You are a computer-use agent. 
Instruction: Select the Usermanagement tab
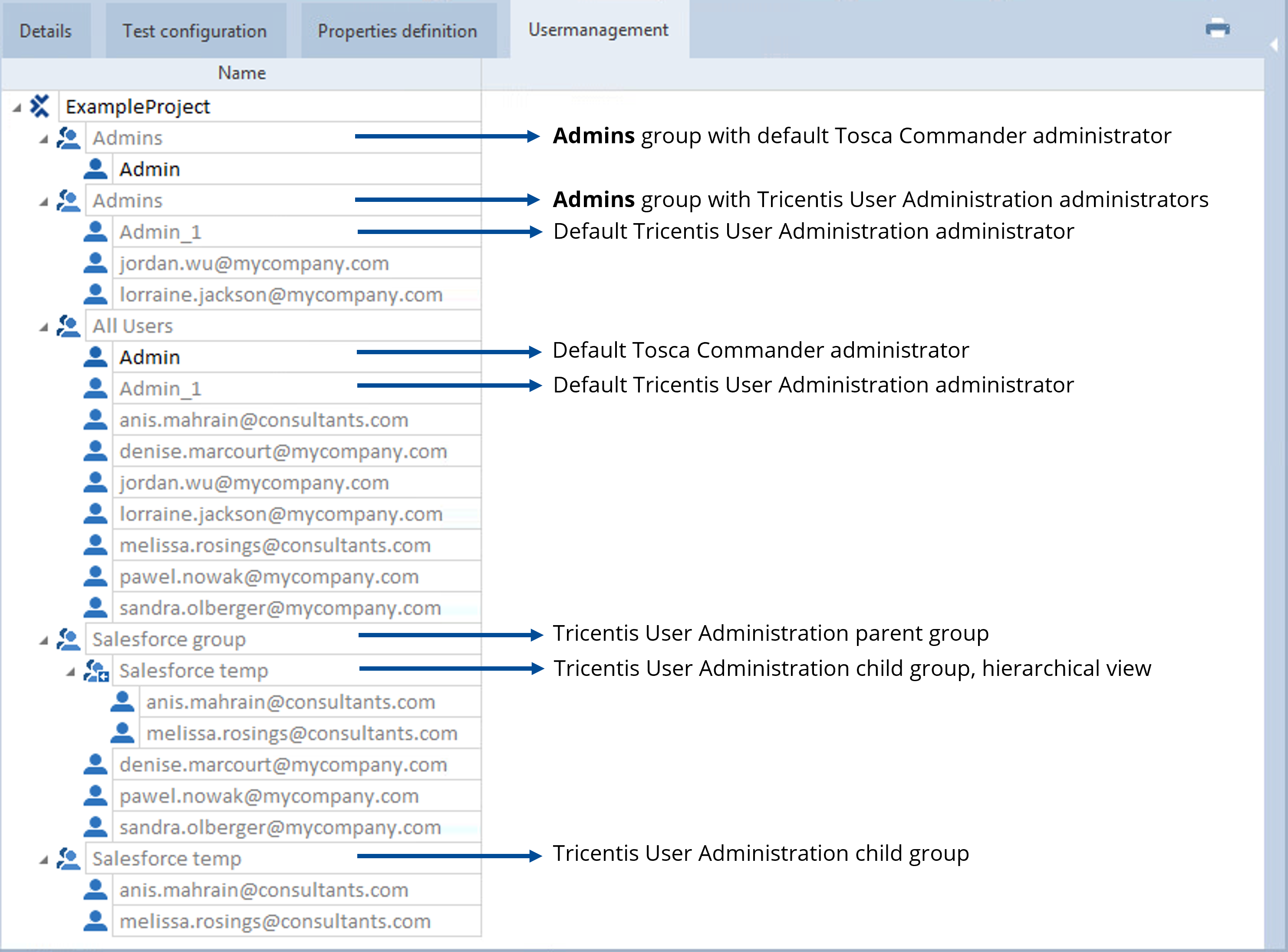598,30
